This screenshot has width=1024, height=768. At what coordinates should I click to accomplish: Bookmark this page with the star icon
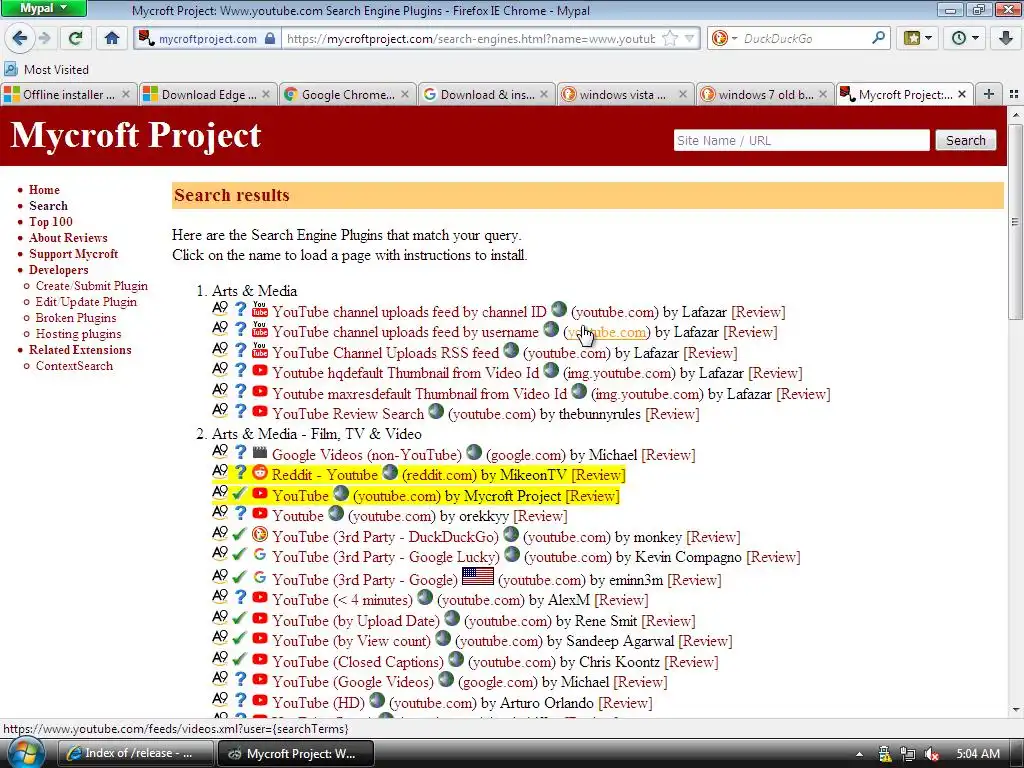pos(670,39)
